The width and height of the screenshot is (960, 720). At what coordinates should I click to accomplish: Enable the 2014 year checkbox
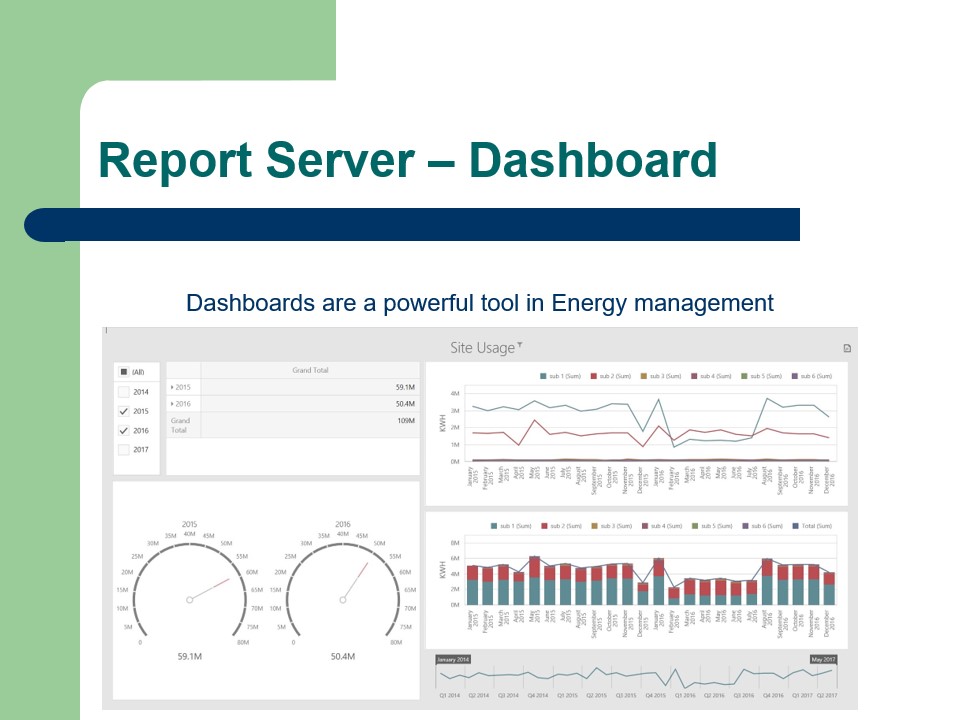124,392
